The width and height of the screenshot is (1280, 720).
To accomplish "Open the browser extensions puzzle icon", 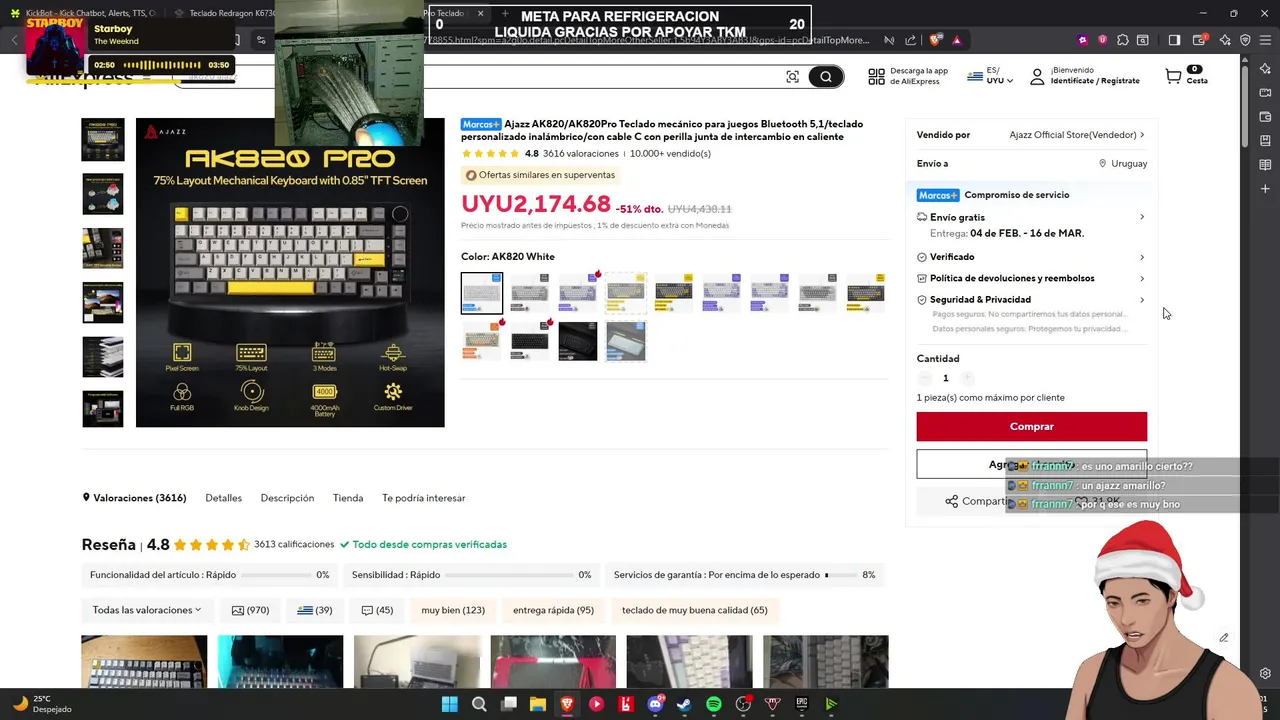I will (1123, 40).
